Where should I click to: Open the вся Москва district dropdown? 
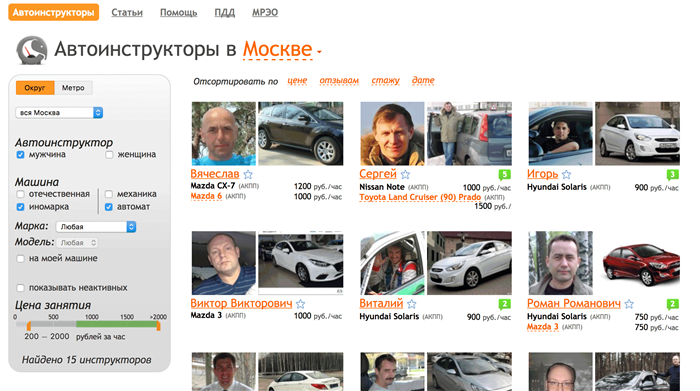click(59, 112)
